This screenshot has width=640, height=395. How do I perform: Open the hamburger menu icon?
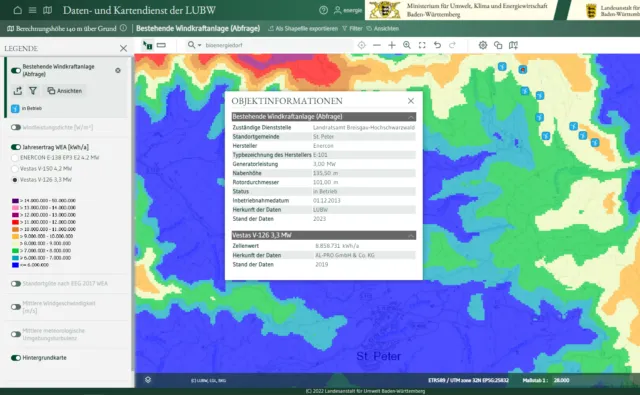pos(33,10)
